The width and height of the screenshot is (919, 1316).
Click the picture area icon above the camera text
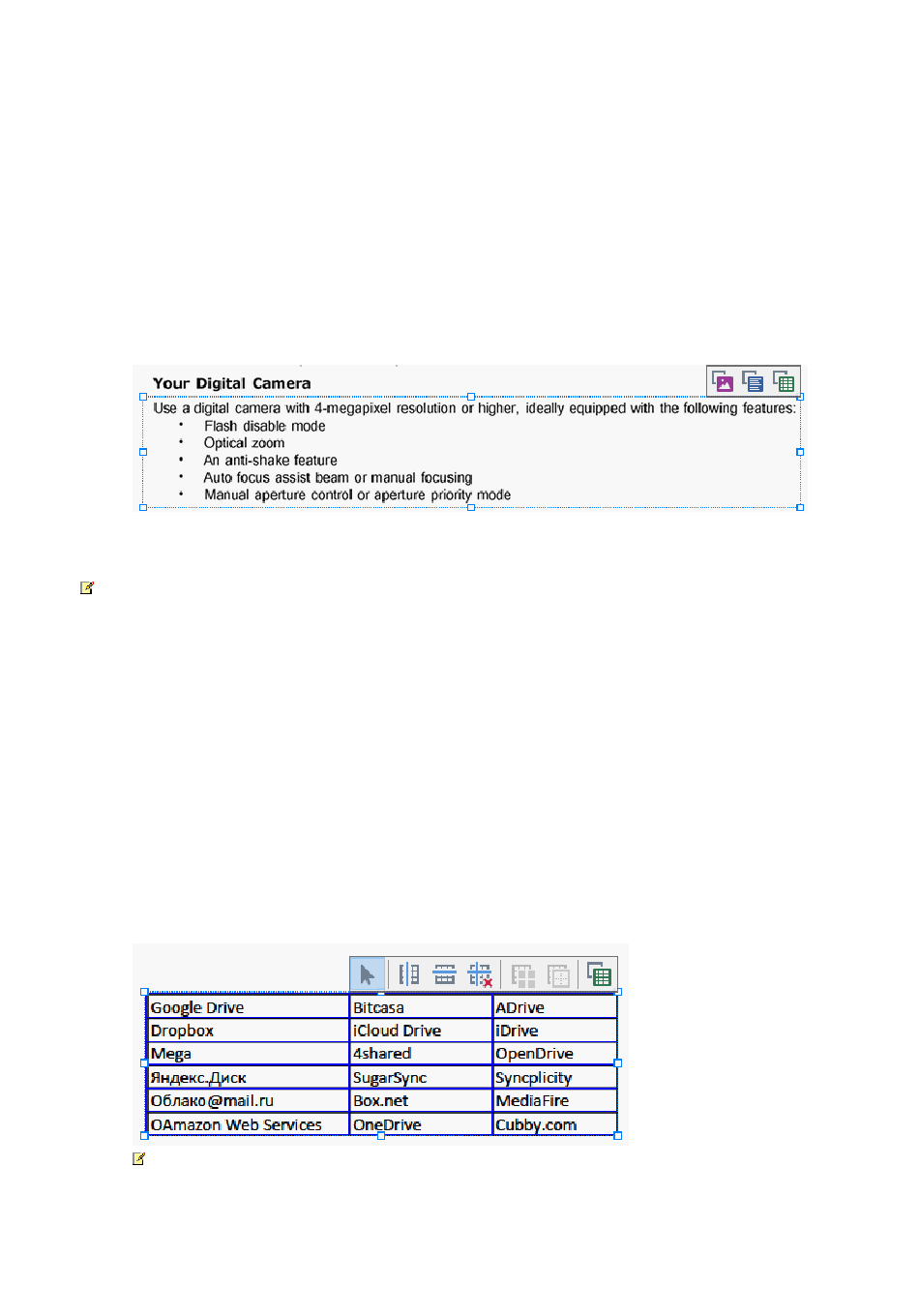(723, 382)
